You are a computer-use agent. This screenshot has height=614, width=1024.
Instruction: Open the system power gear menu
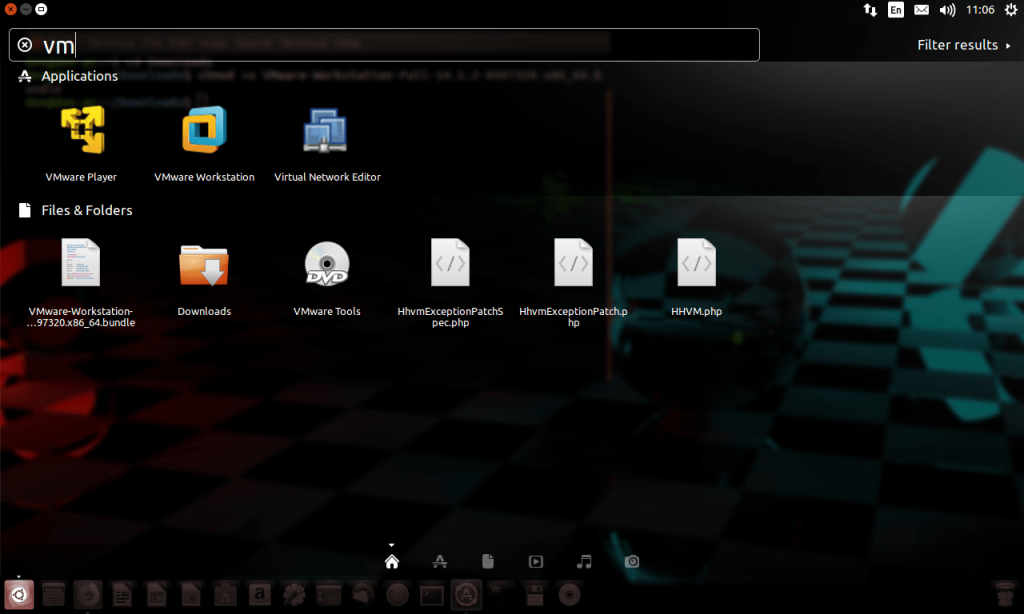point(1011,10)
